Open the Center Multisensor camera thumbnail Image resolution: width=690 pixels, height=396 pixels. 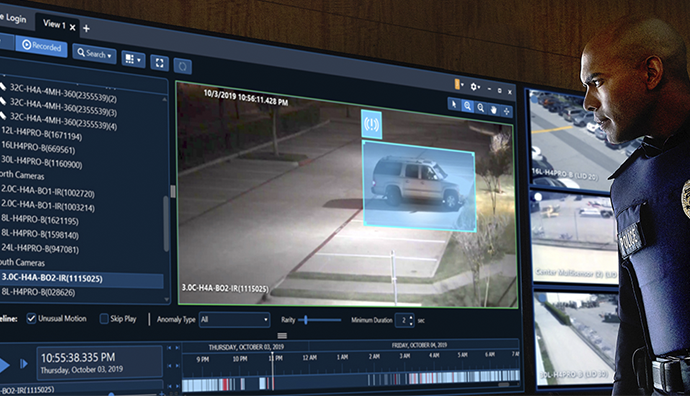[x=574, y=237]
